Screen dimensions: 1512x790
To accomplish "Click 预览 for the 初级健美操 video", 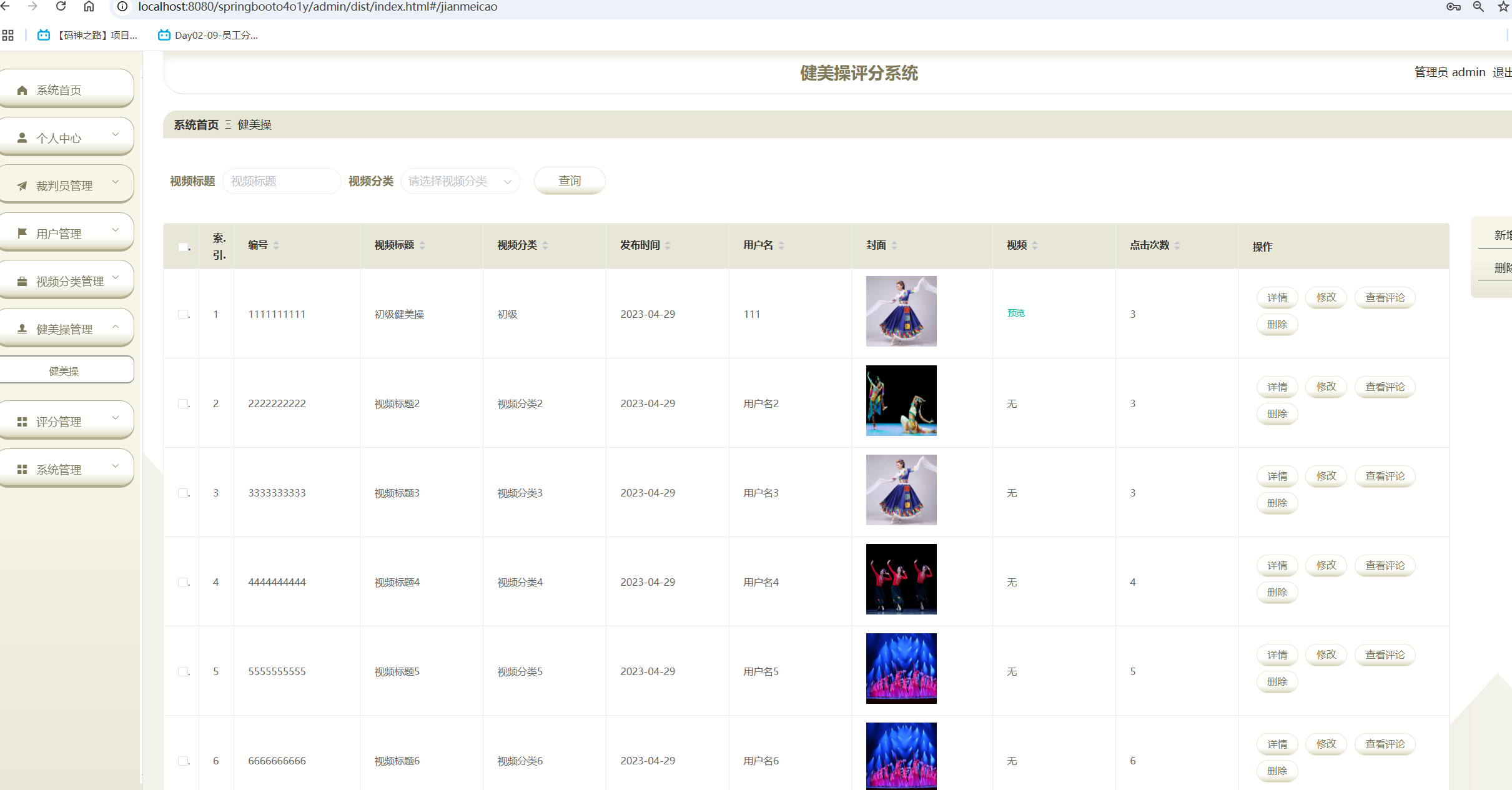I will click(x=1016, y=313).
